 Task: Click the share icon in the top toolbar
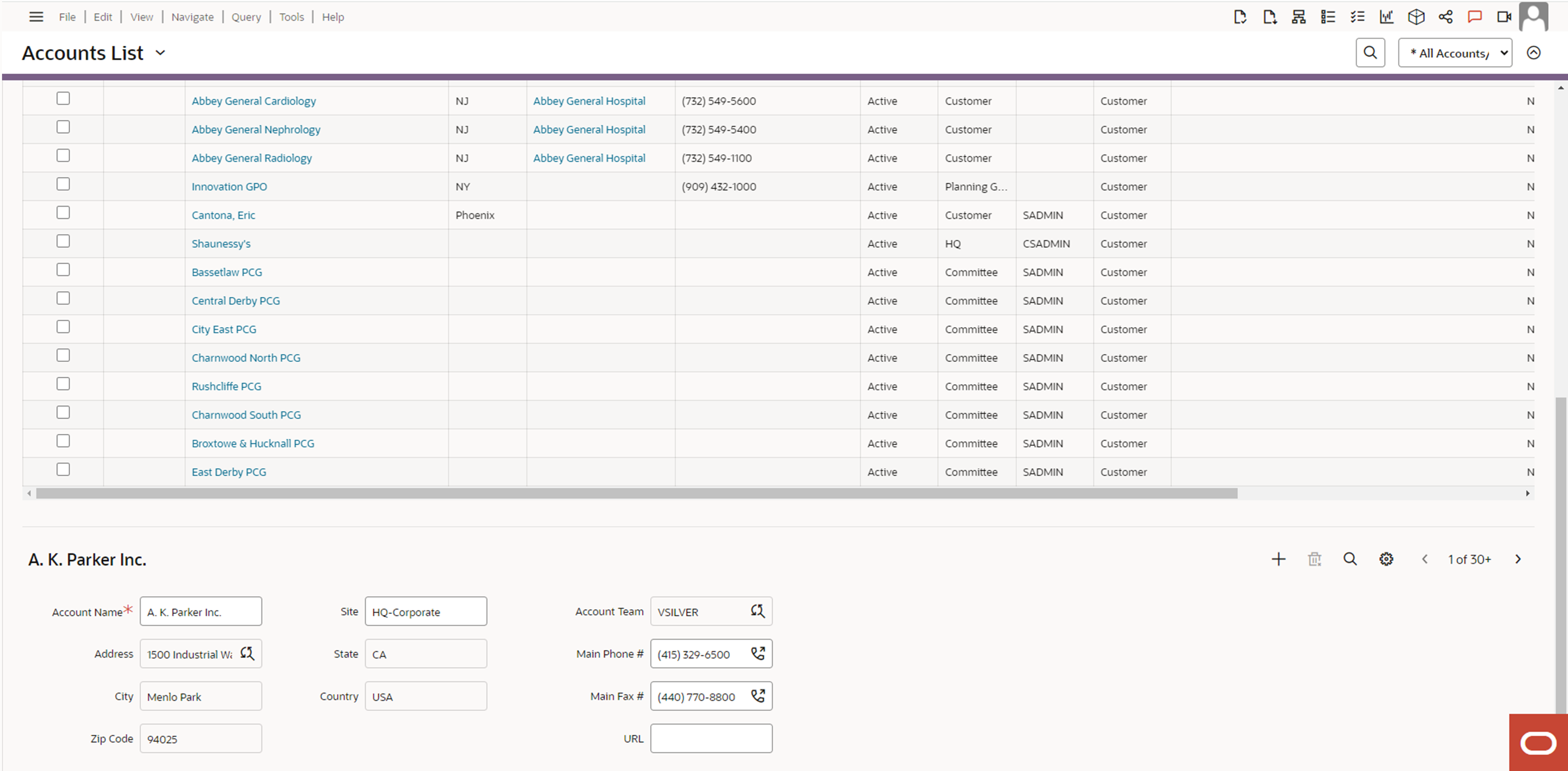pyautogui.click(x=1446, y=16)
